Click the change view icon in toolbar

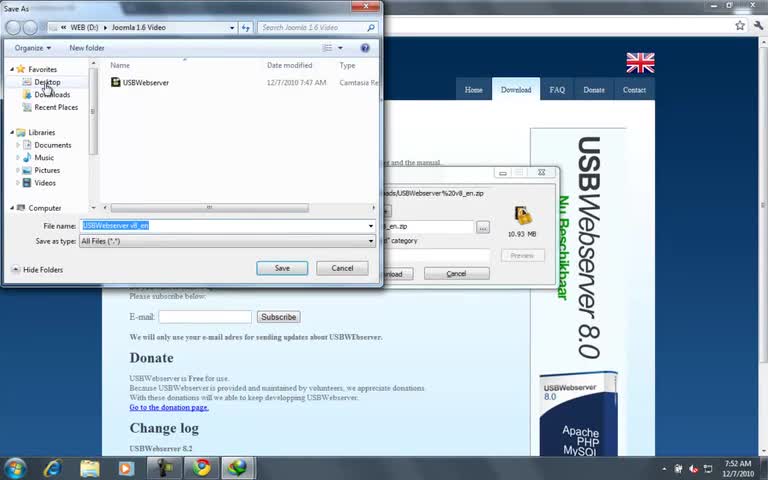click(x=327, y=48)
